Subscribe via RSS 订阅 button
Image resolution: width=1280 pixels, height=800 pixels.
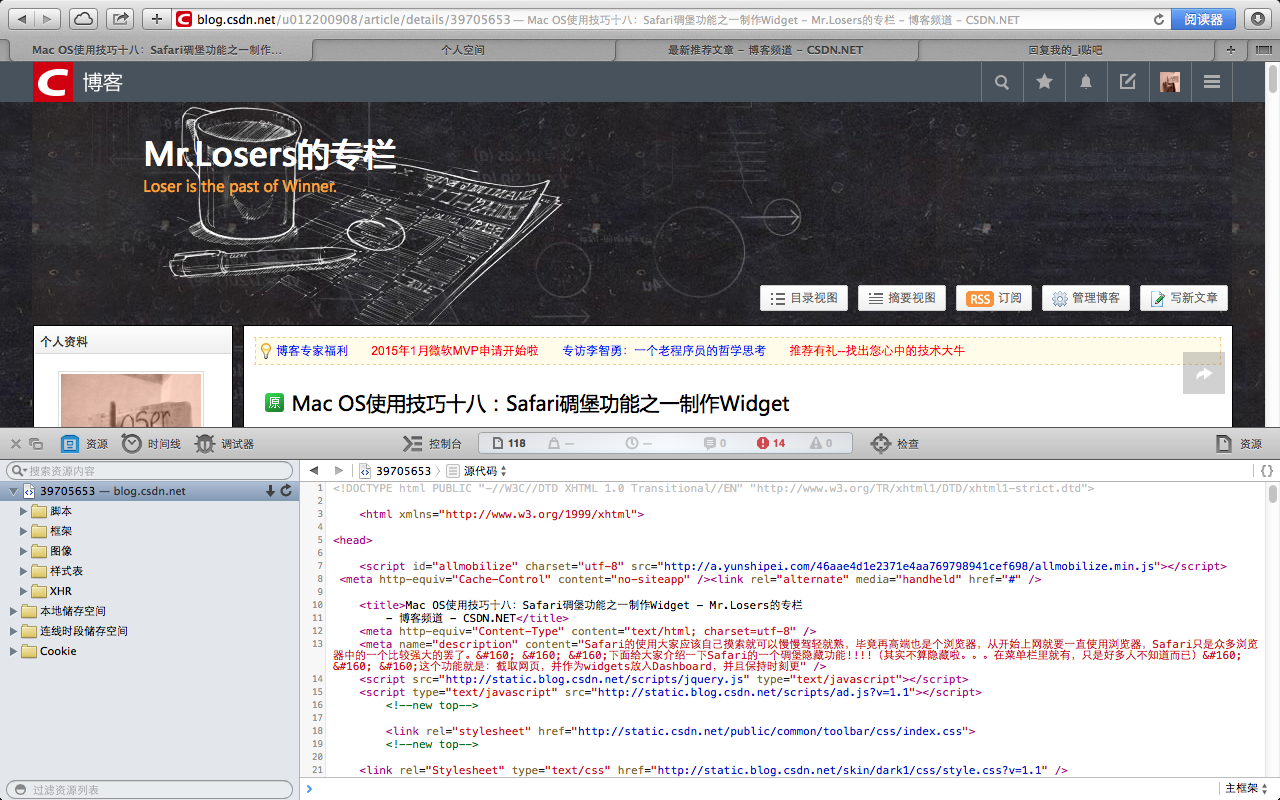pyautogui.click(x=994, y=298)
